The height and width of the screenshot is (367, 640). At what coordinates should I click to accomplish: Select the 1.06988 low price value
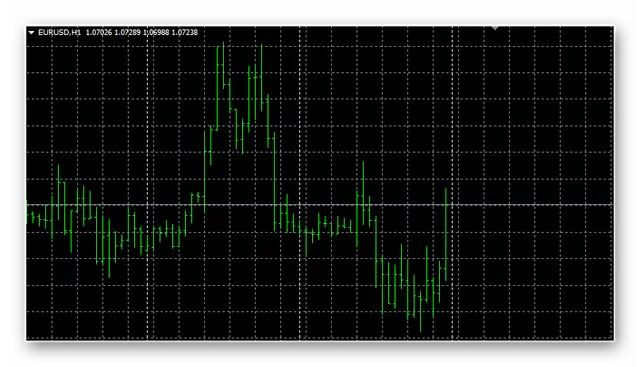pyautogui.click(x=156, y=32)
